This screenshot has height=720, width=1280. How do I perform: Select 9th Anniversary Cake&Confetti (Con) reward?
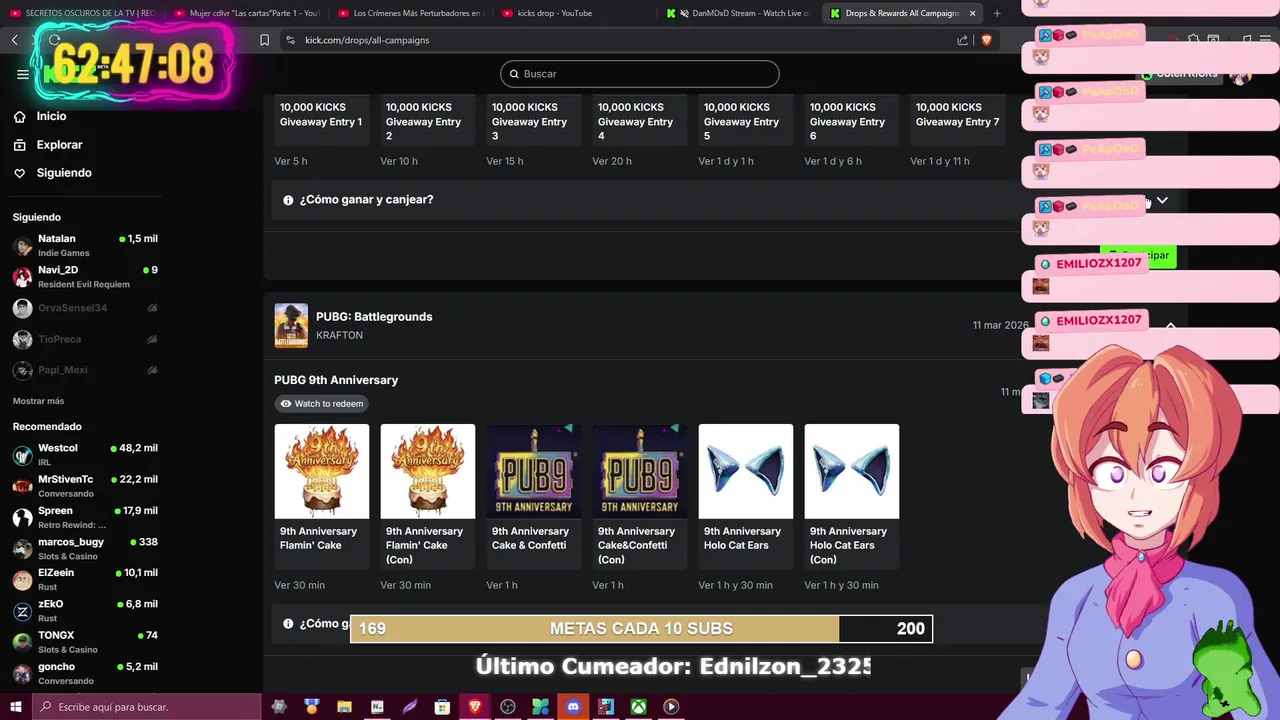point(640,497)
